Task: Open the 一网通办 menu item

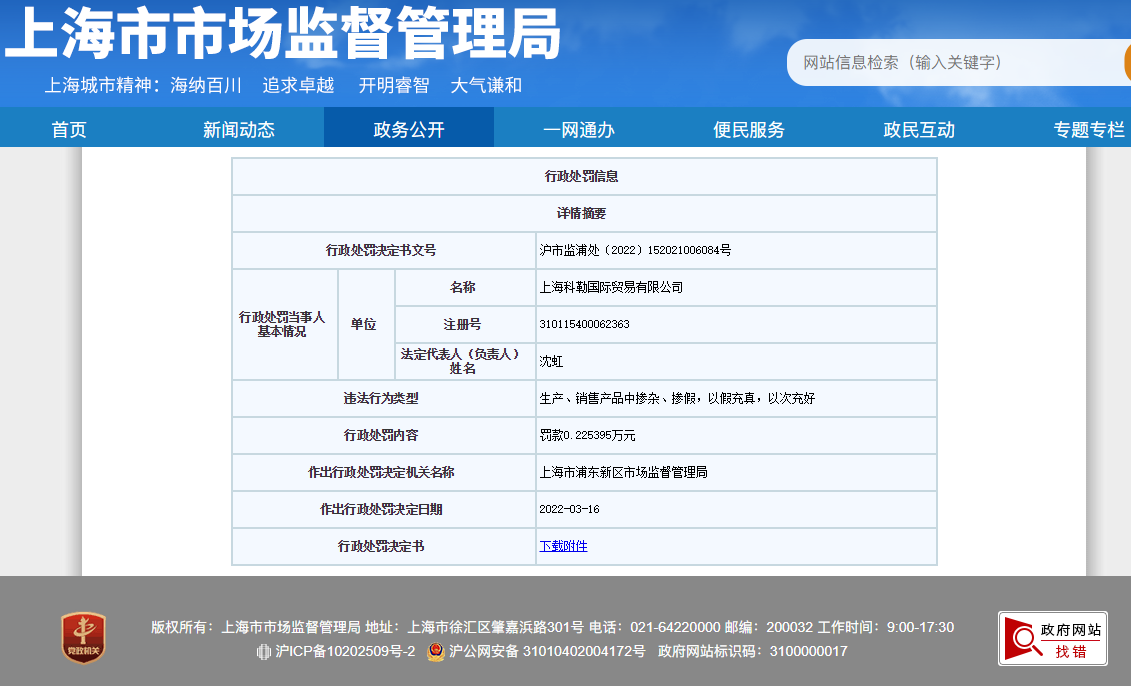Action: pos(576,128)
